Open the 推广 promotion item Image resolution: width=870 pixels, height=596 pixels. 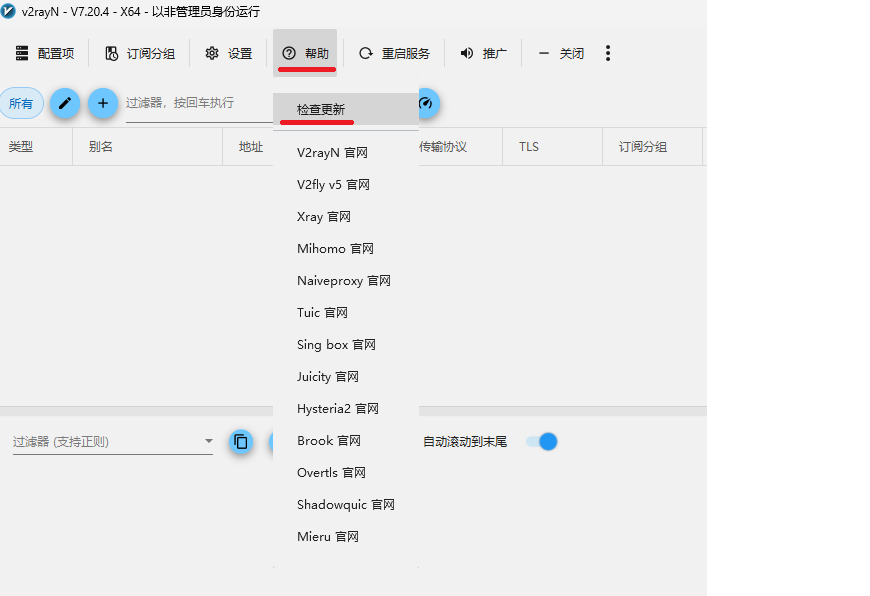point(483,53)
